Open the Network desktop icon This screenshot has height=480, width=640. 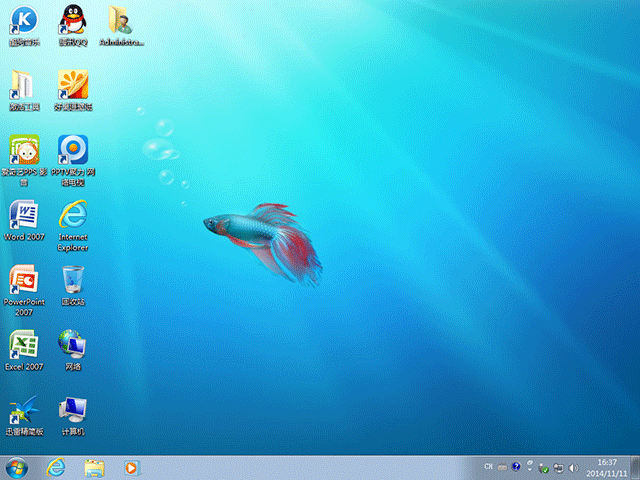tap(72, 345)
